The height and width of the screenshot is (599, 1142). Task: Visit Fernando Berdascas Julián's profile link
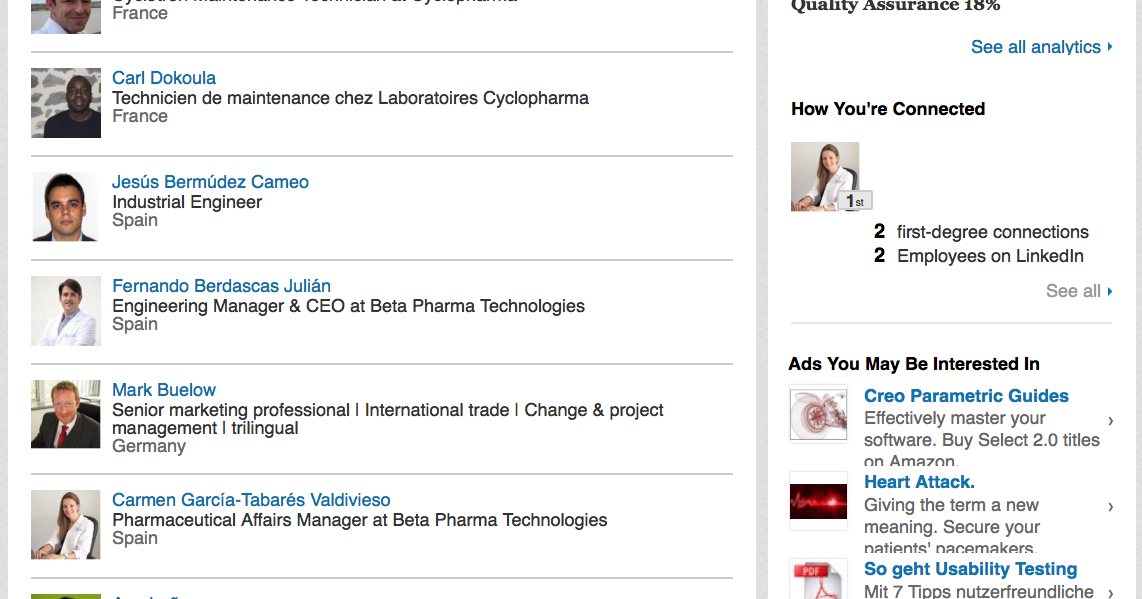pyautogui.click(x=221, y=286)
